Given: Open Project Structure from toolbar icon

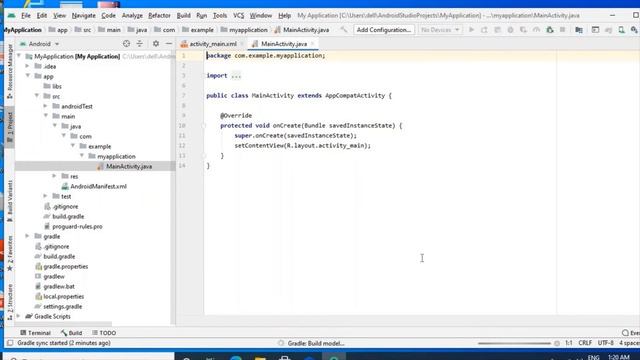Looking at the screenshot, I should click(579, 30).
